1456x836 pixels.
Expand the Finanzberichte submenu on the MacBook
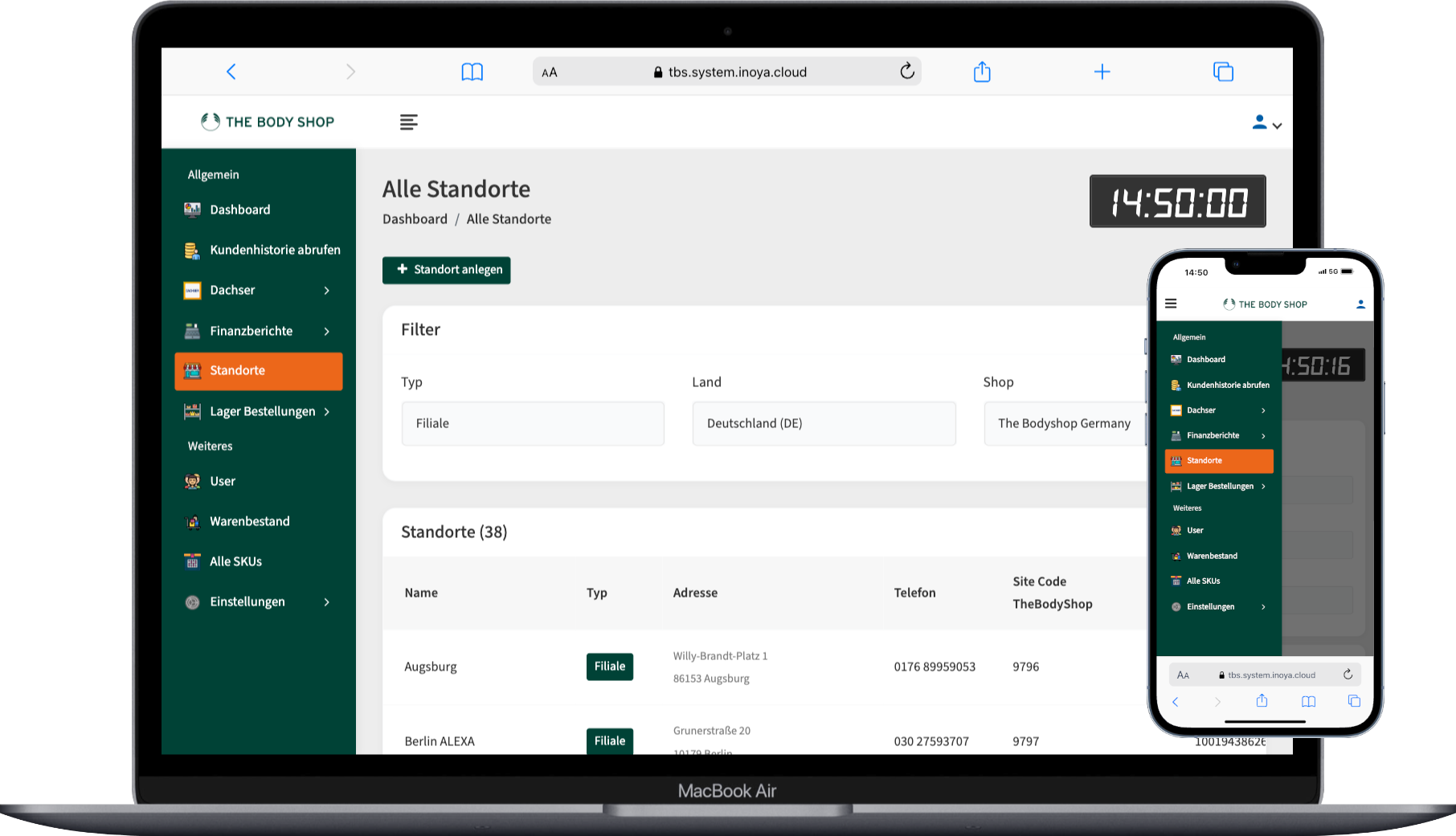tap(259, 331)
